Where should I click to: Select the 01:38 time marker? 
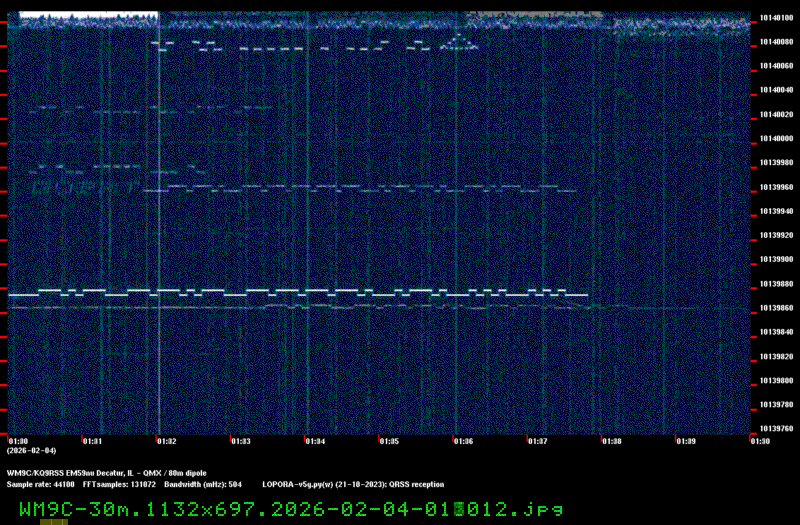click(611, 440)
